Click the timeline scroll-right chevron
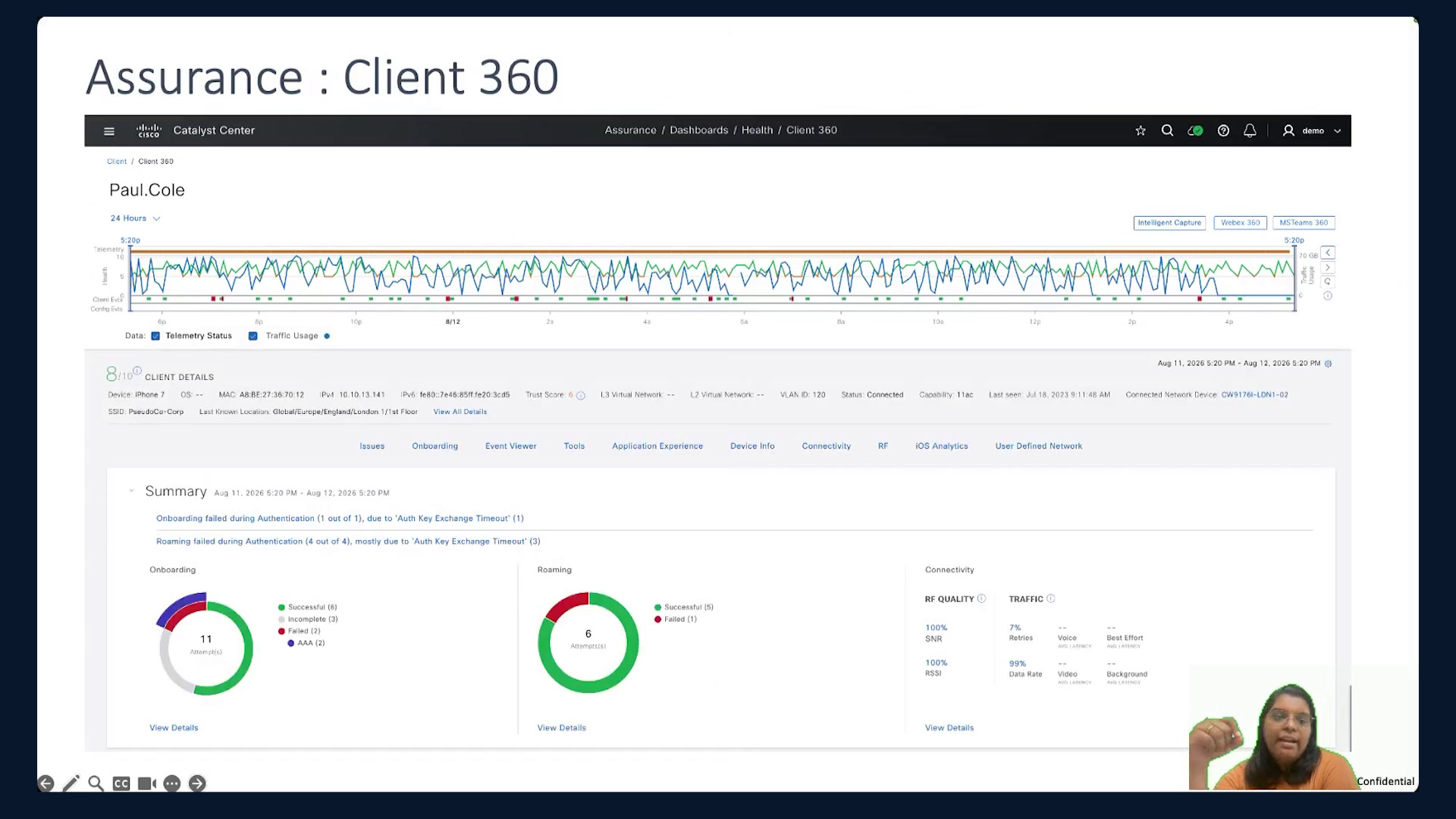Screen dimensions: 1456x819 [x=1328, y=268]
